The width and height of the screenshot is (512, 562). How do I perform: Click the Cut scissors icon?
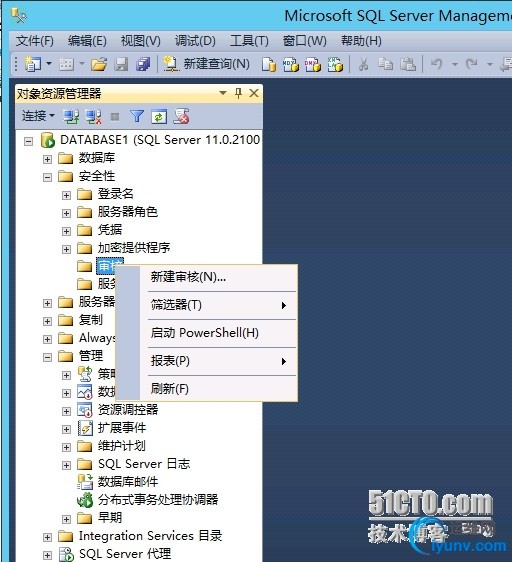pyautogui.click(x=364, y=65)
